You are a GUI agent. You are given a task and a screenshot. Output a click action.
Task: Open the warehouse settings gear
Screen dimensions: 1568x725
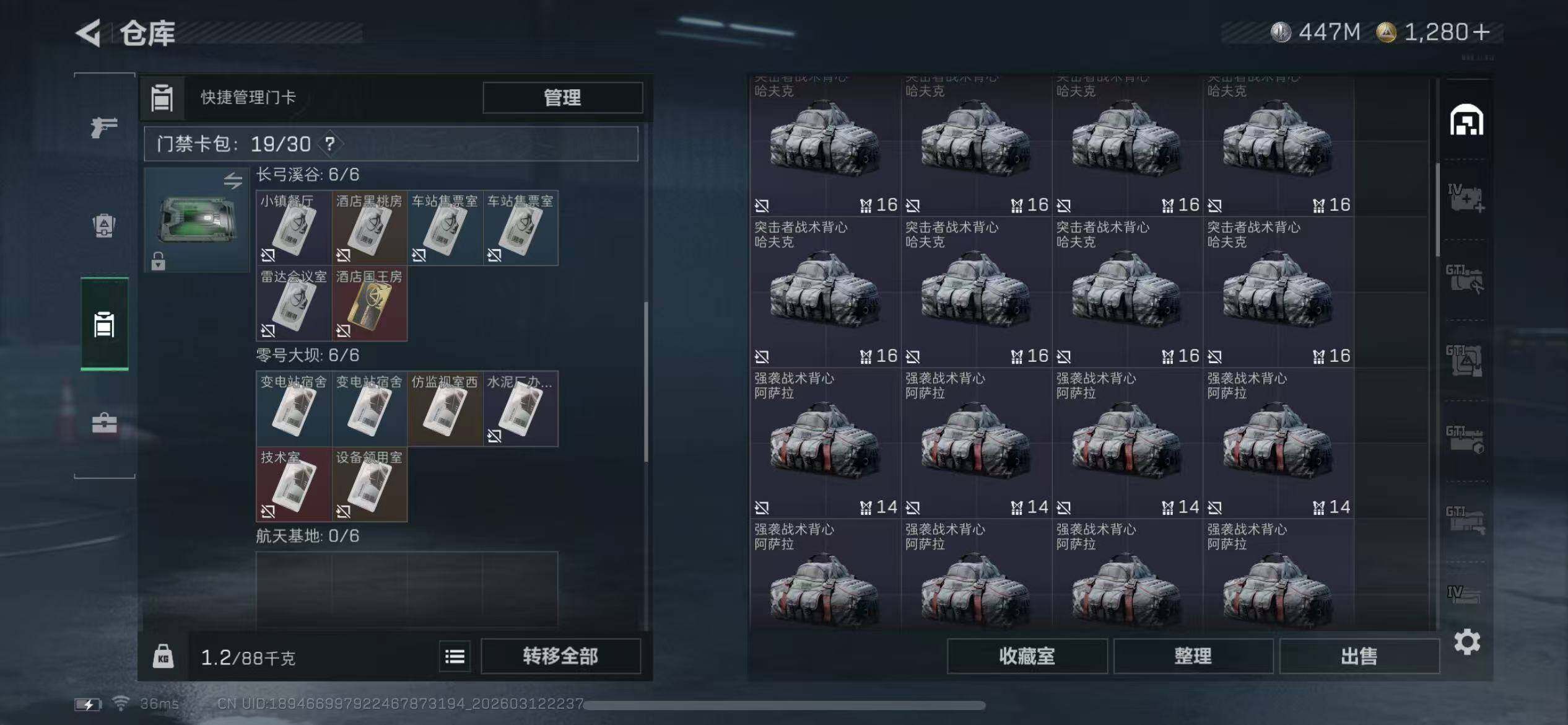click(x=1467, y=642)
